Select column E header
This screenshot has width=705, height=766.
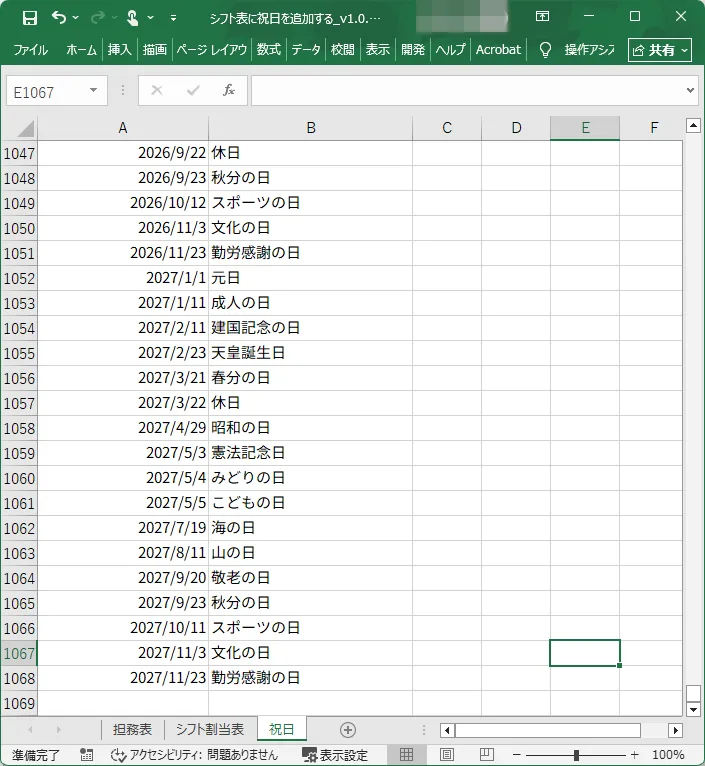tap(585, 128)
